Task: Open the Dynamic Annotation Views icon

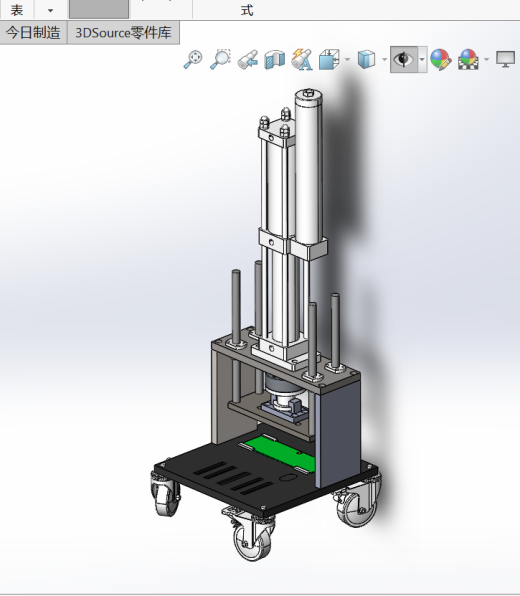Action: click(x=302, y=60)
